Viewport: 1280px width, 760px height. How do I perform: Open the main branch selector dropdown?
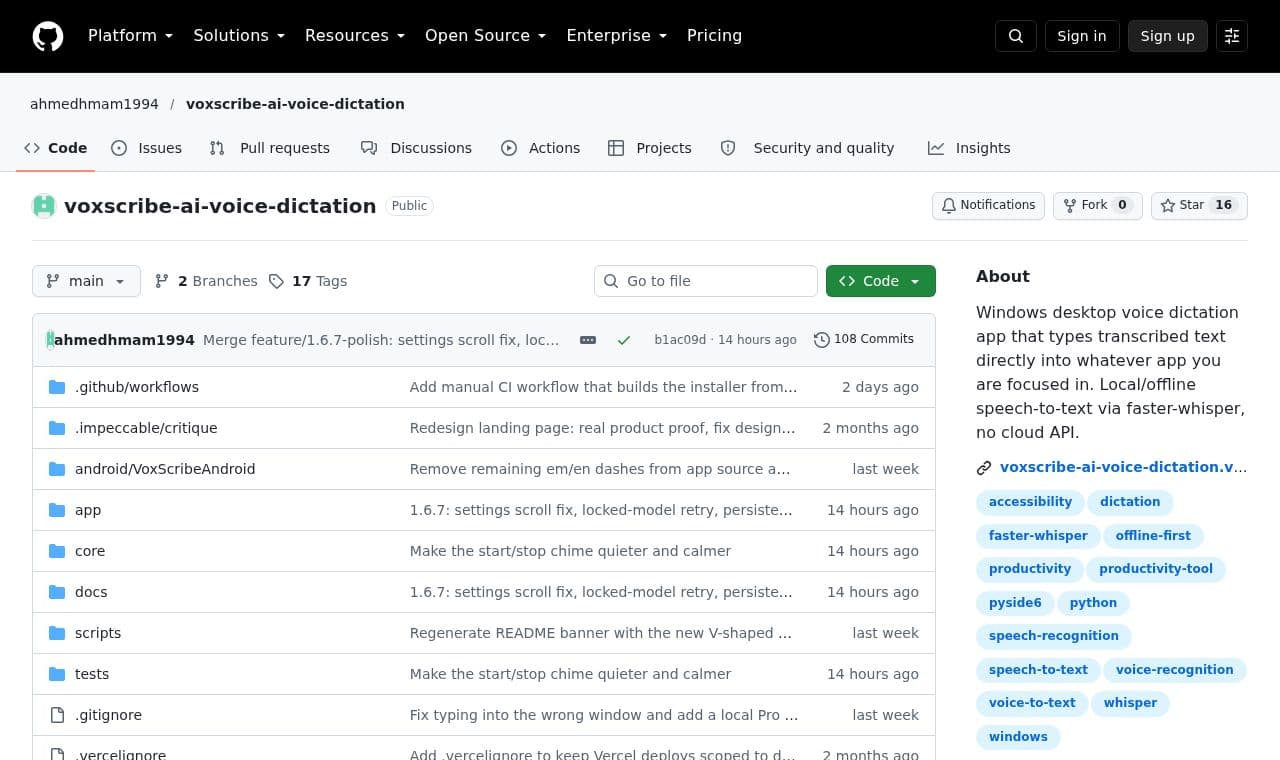(x=86, y=281)
